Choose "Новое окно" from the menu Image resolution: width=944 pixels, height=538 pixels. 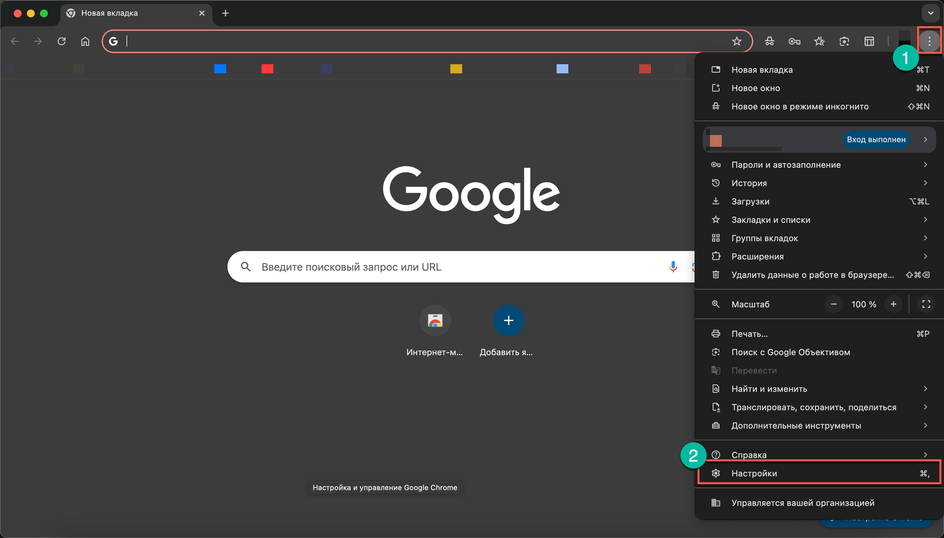819,88
